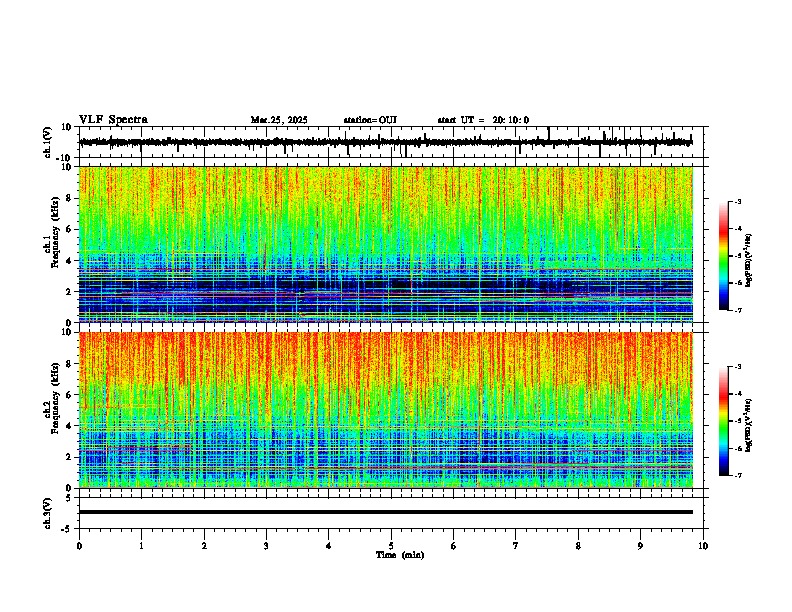
Task: Click time axis tick label "9"
Action: 640,546
